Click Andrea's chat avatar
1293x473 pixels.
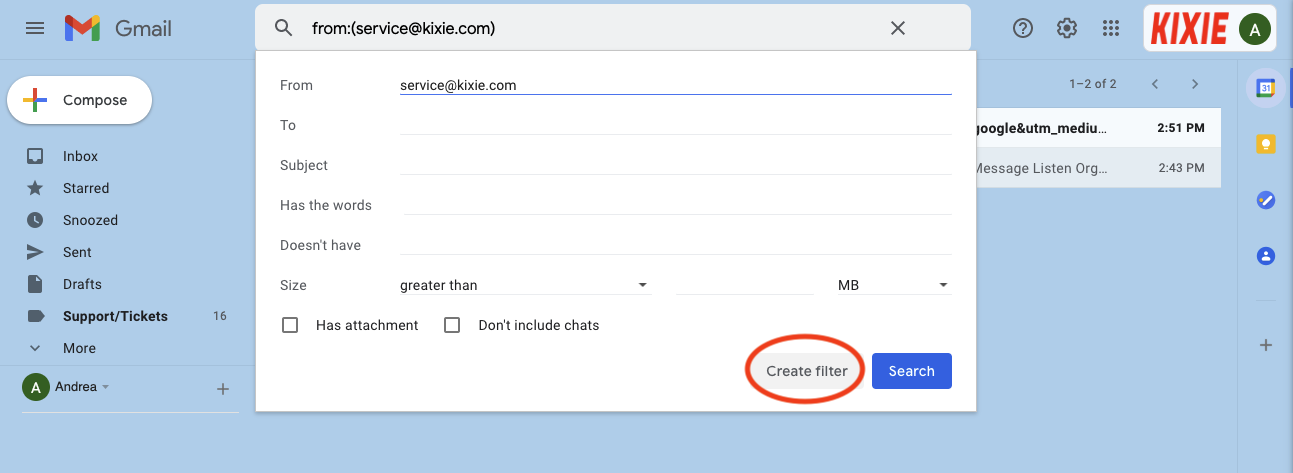pyautogui.click(x=35, y=387)
